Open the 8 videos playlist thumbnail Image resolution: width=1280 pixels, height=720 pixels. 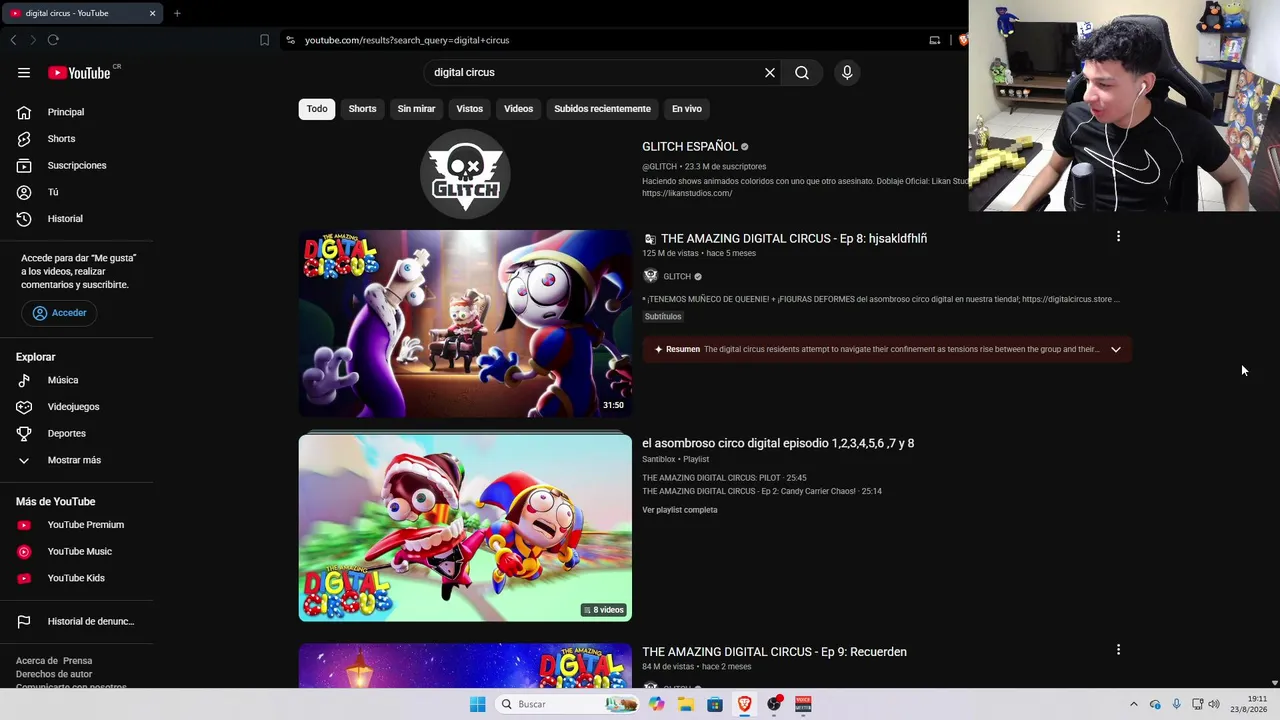click(x=465, y=528)
